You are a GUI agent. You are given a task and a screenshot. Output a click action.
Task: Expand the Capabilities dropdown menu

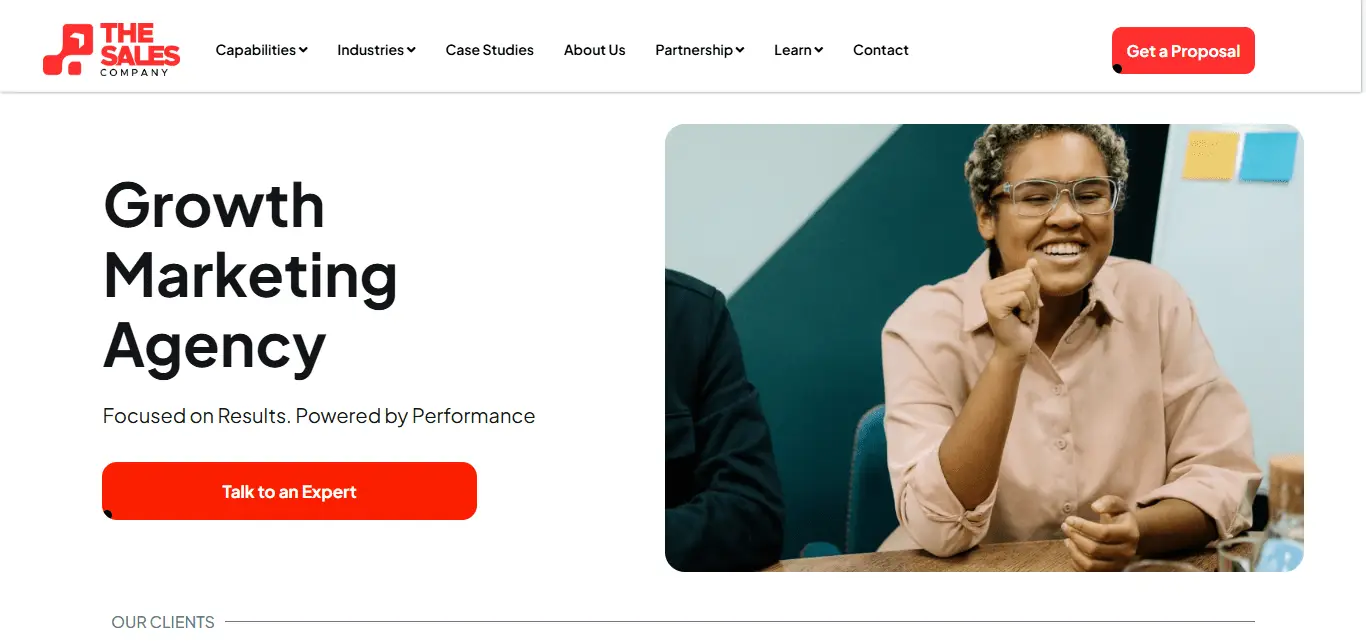click(x=256, y=50)
